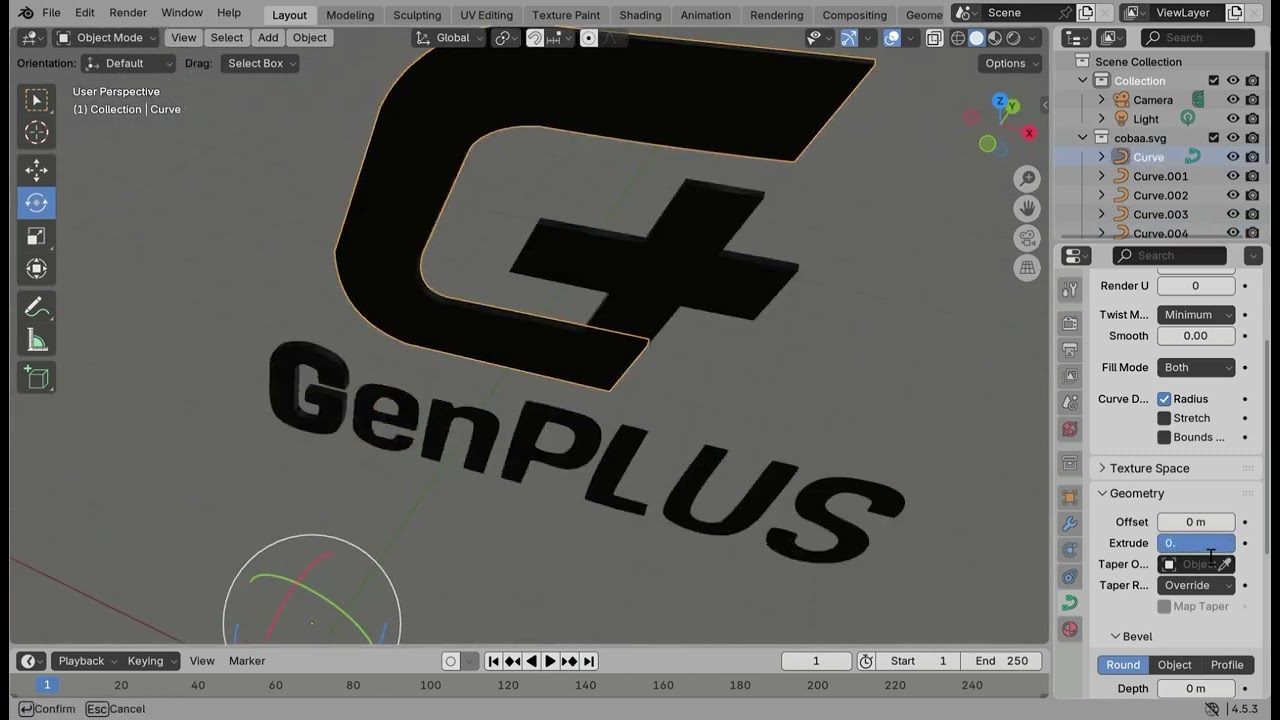Toggle X-ray display in viewport header
The image size is (1280, 720).
[x=933, y=38]
